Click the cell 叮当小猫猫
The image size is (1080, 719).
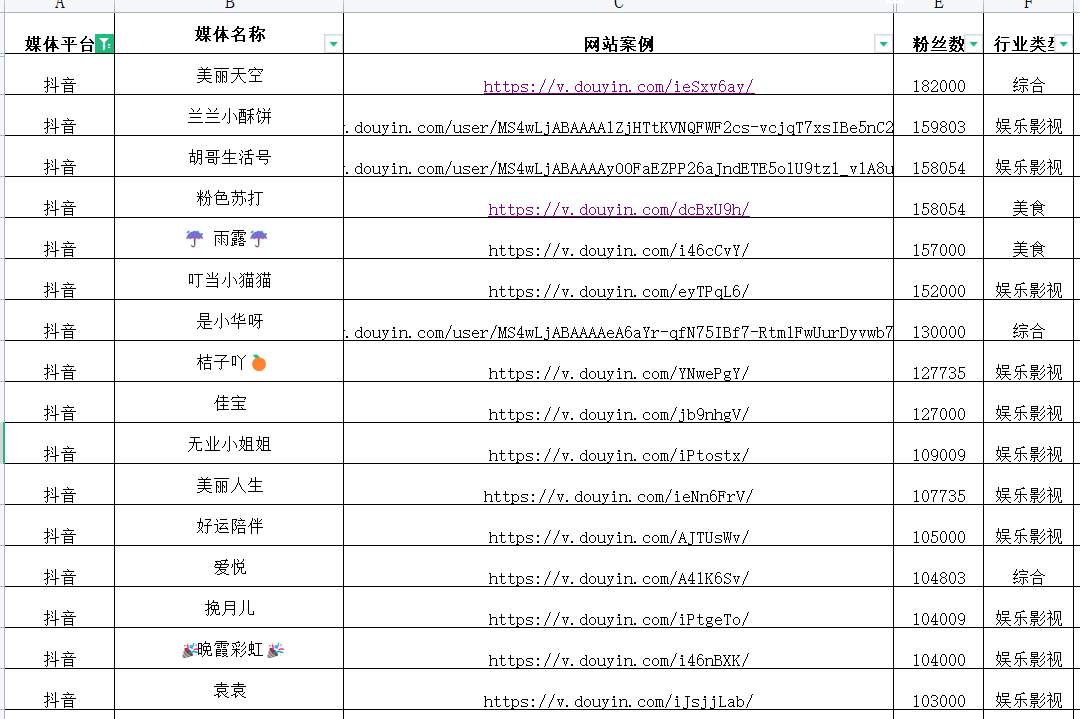[x=229, y=280]
